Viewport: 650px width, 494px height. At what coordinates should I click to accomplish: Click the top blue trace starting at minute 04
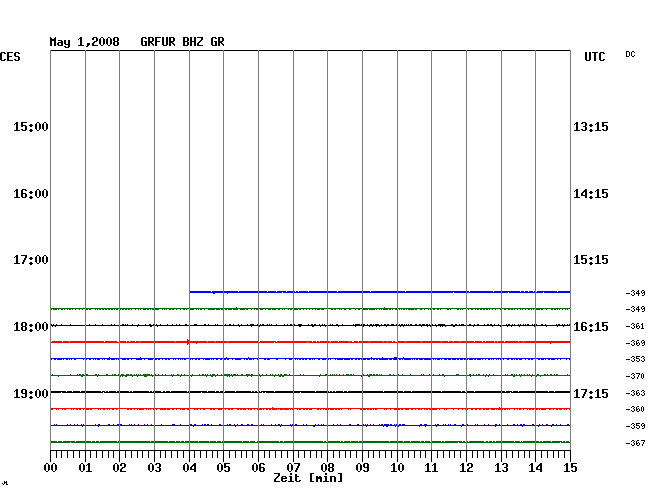click(x=380, y=292)
